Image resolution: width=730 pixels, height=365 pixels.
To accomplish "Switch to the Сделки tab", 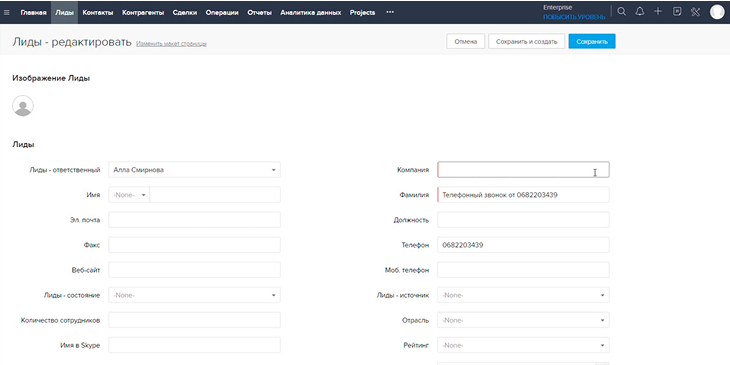I will [185, 13].
